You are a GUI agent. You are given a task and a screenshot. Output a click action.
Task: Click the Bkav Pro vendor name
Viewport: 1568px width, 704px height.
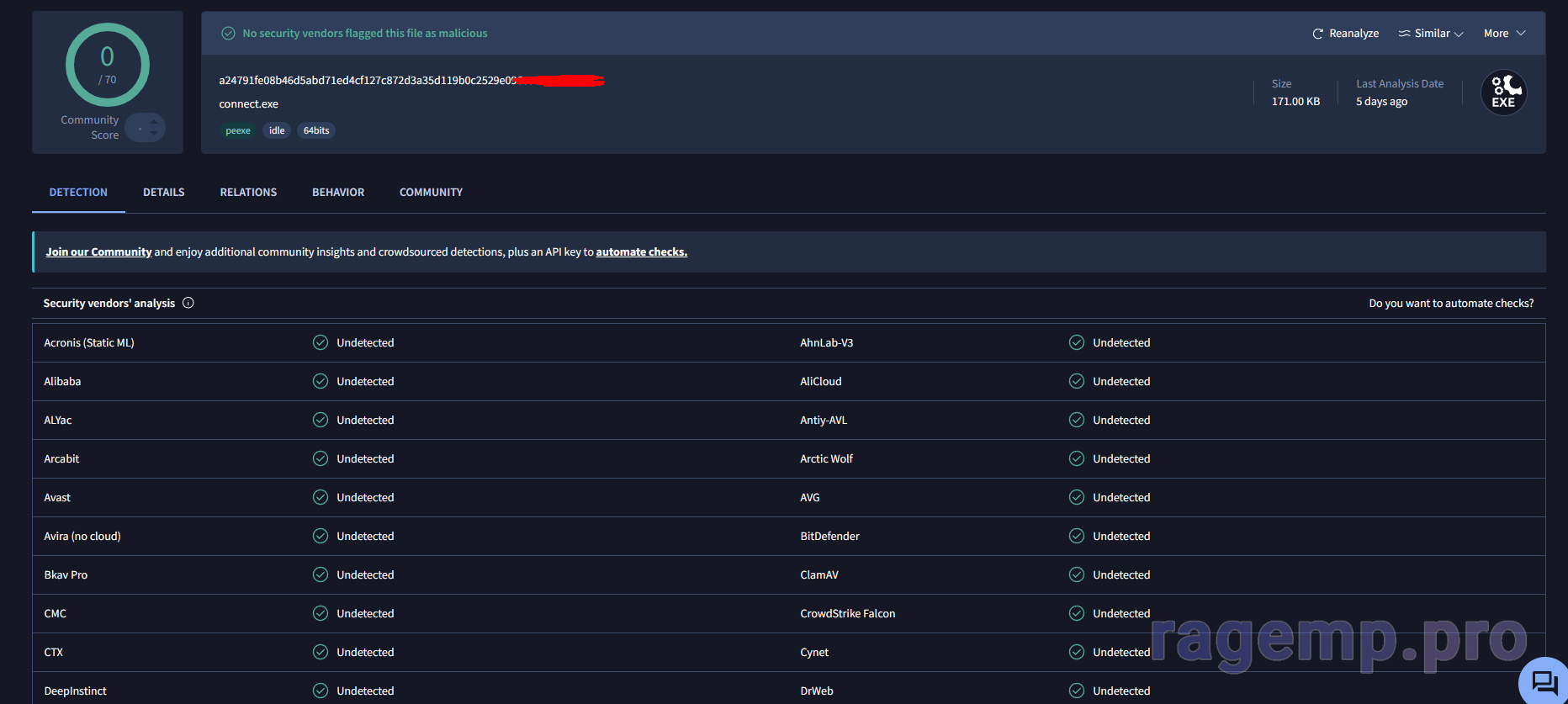click(66, 575)
